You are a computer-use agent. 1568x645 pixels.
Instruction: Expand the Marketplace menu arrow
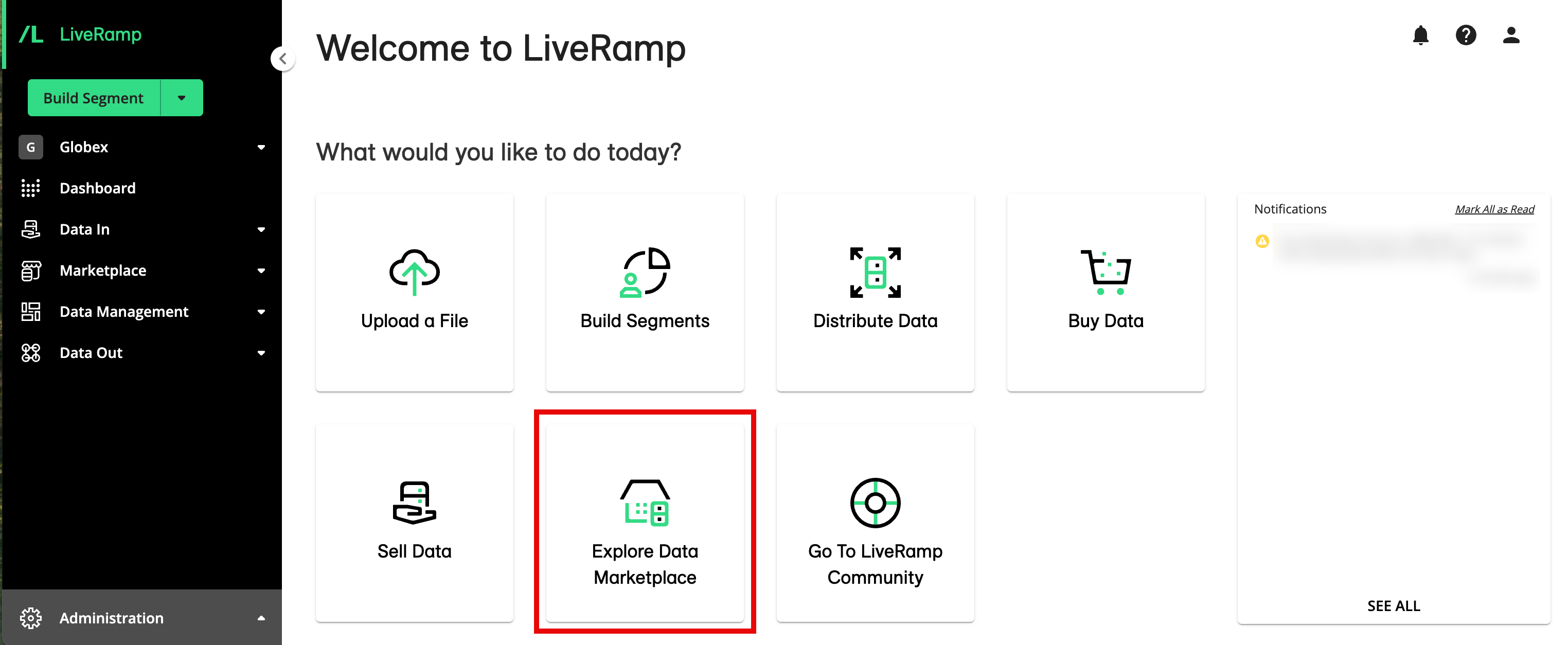pyautogui.click(x=261, y=270)
